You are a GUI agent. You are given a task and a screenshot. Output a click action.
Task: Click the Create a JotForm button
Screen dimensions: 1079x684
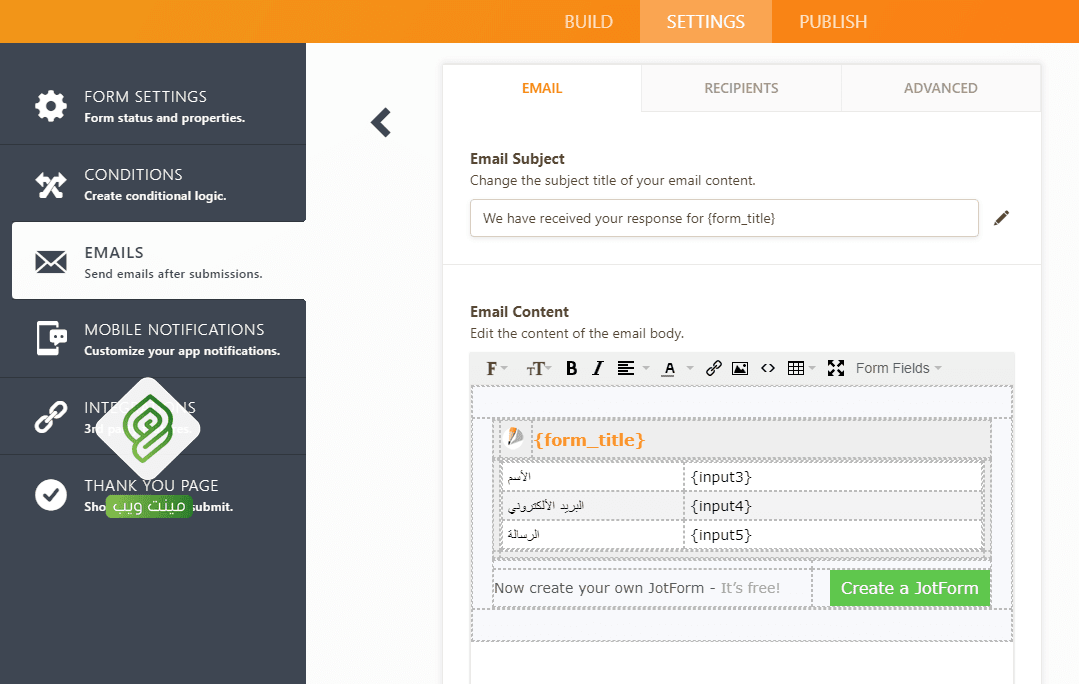pos(910,588)
